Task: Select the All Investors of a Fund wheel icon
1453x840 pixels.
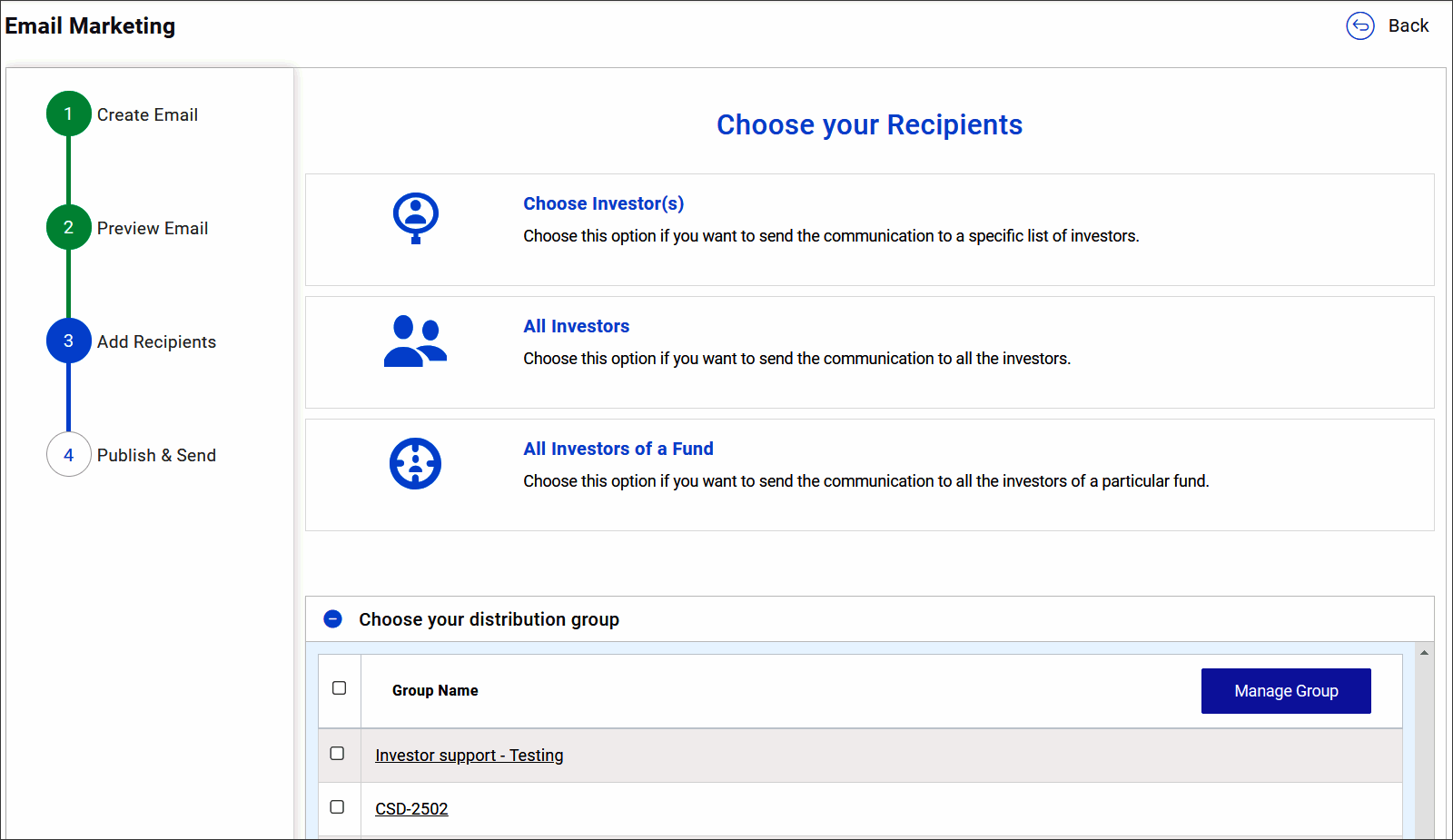Action: coord(415,463)
